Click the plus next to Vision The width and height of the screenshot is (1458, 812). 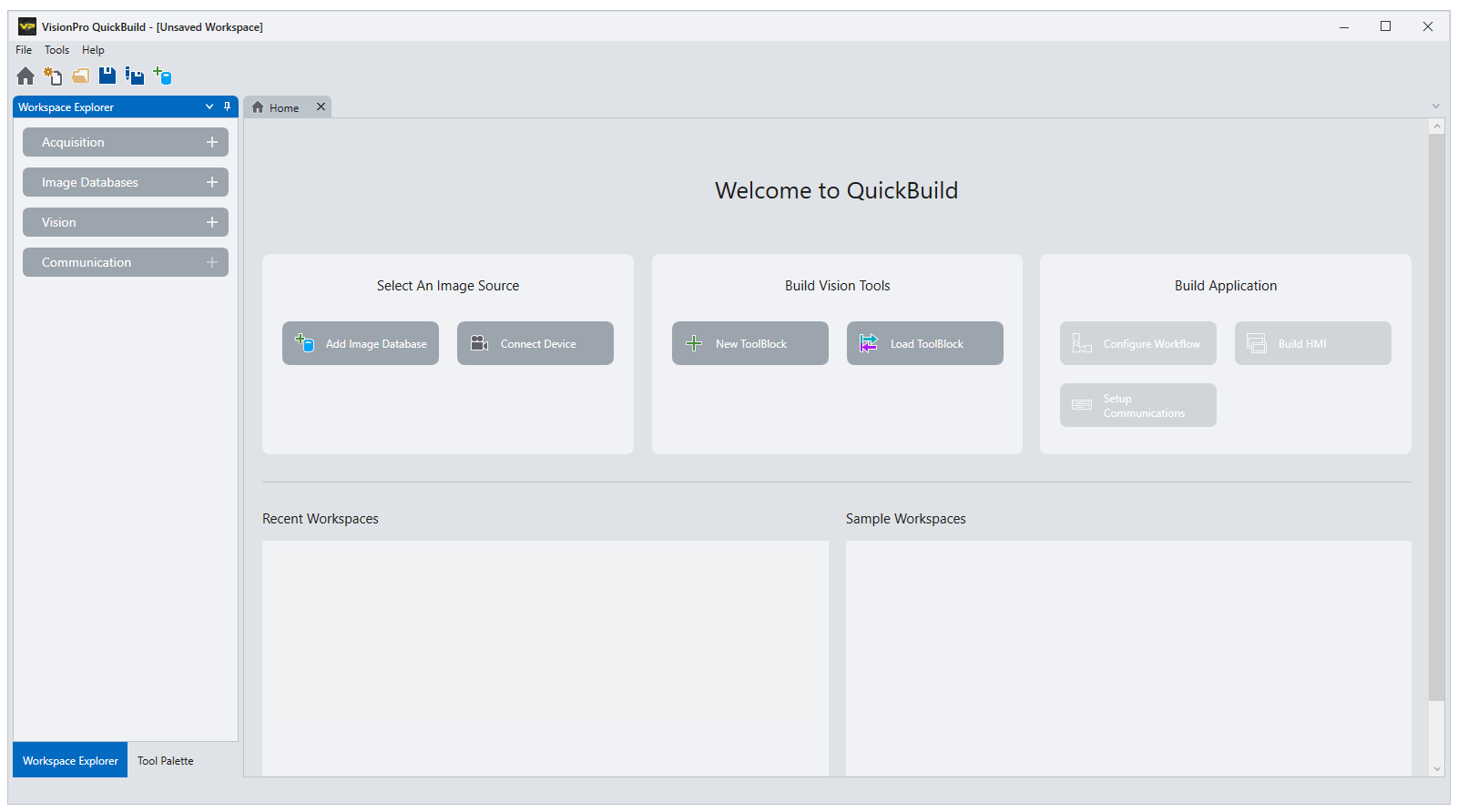[x=212, y=222]
